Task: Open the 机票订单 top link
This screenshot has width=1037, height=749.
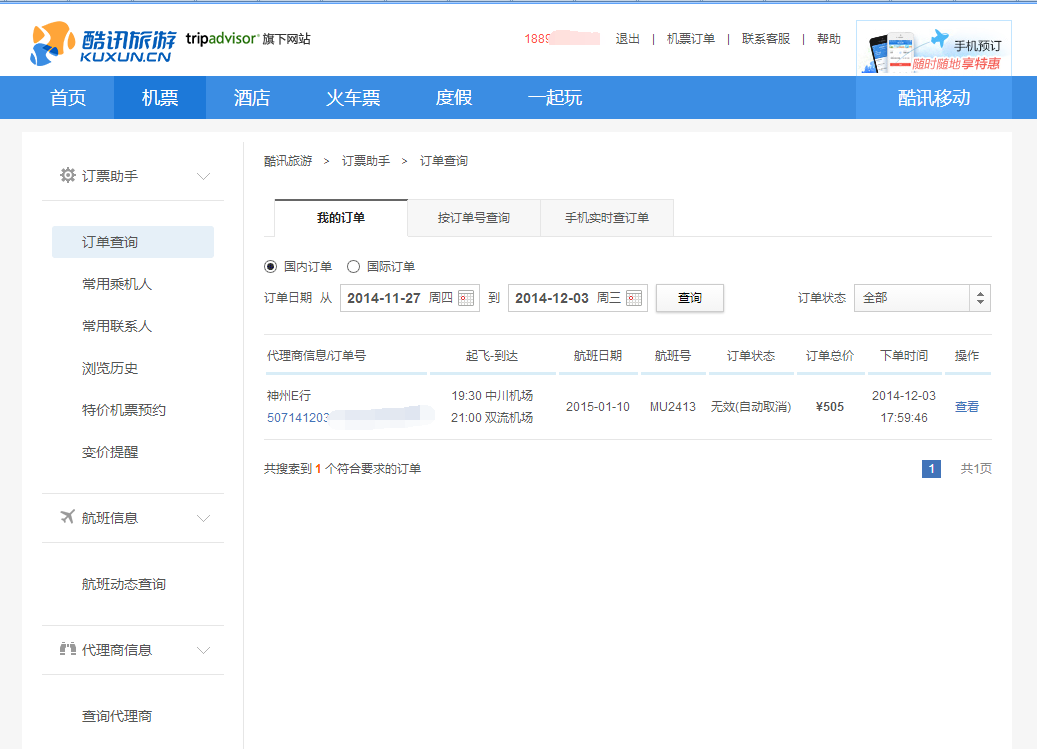Action: [690, 39]
